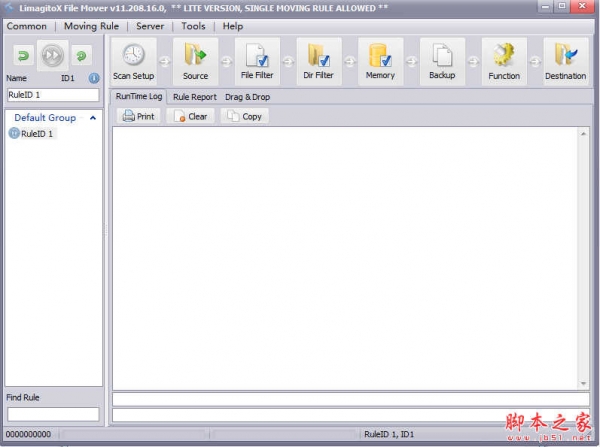The image size is (600, 447).
Task: Click the 0000000000 status bar counter
Action: tap(28, 434)
